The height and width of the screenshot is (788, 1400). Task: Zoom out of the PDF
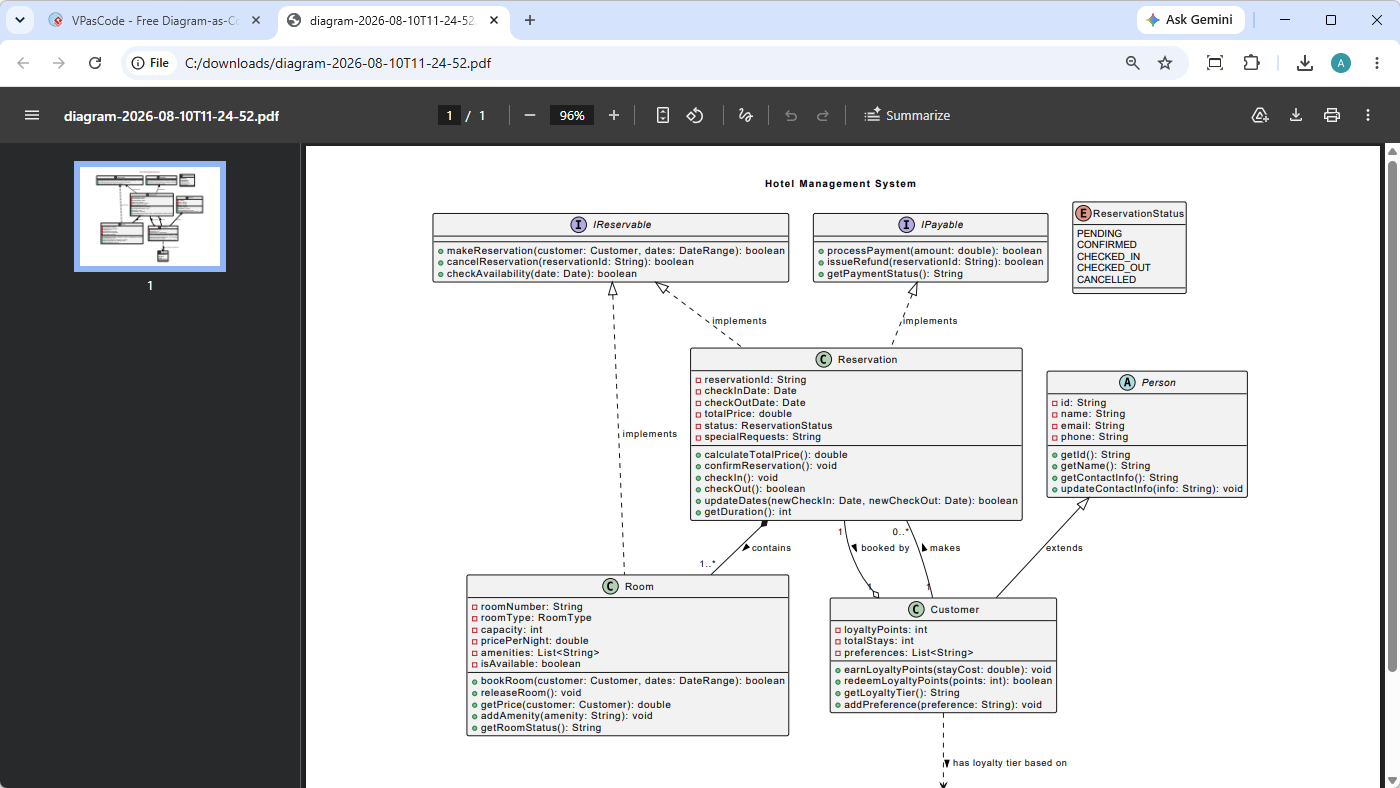[530, 115]
